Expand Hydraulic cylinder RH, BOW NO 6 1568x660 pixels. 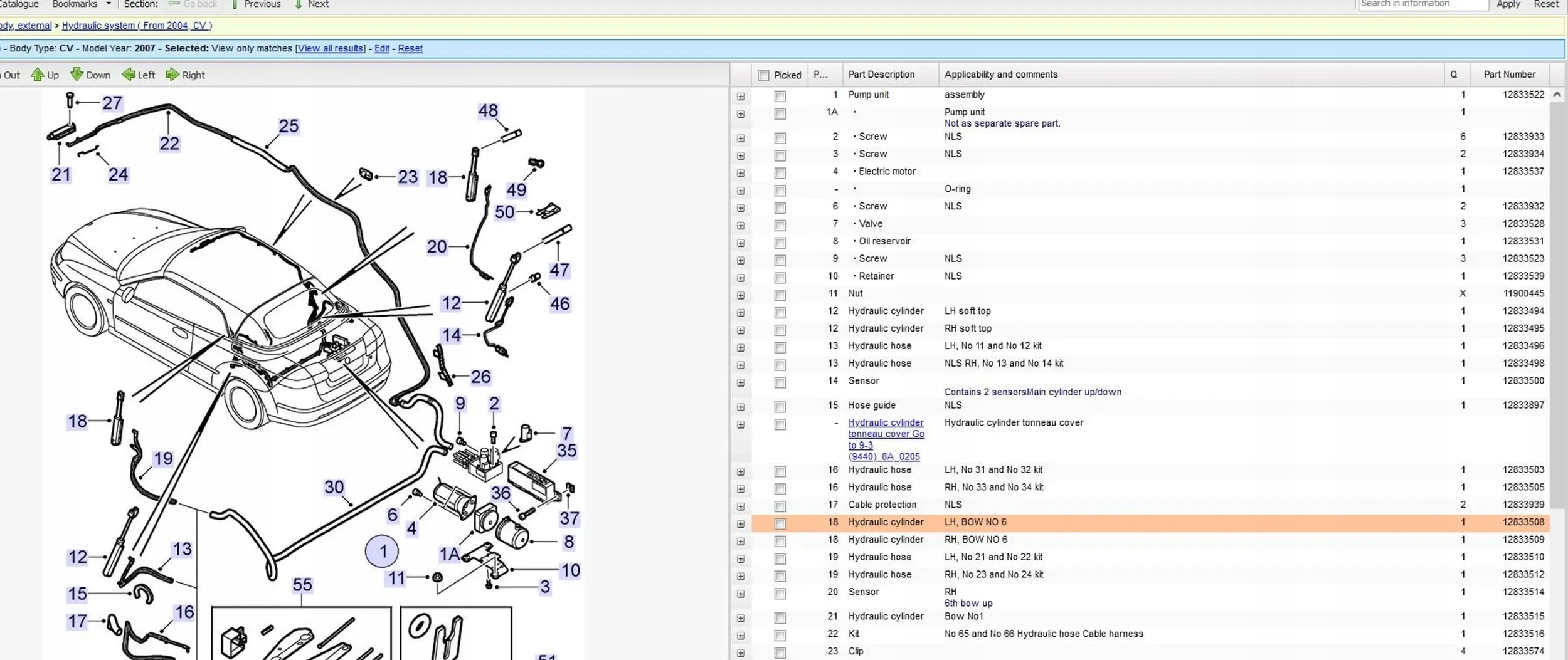pyautogui.click(x=741, y=542)
